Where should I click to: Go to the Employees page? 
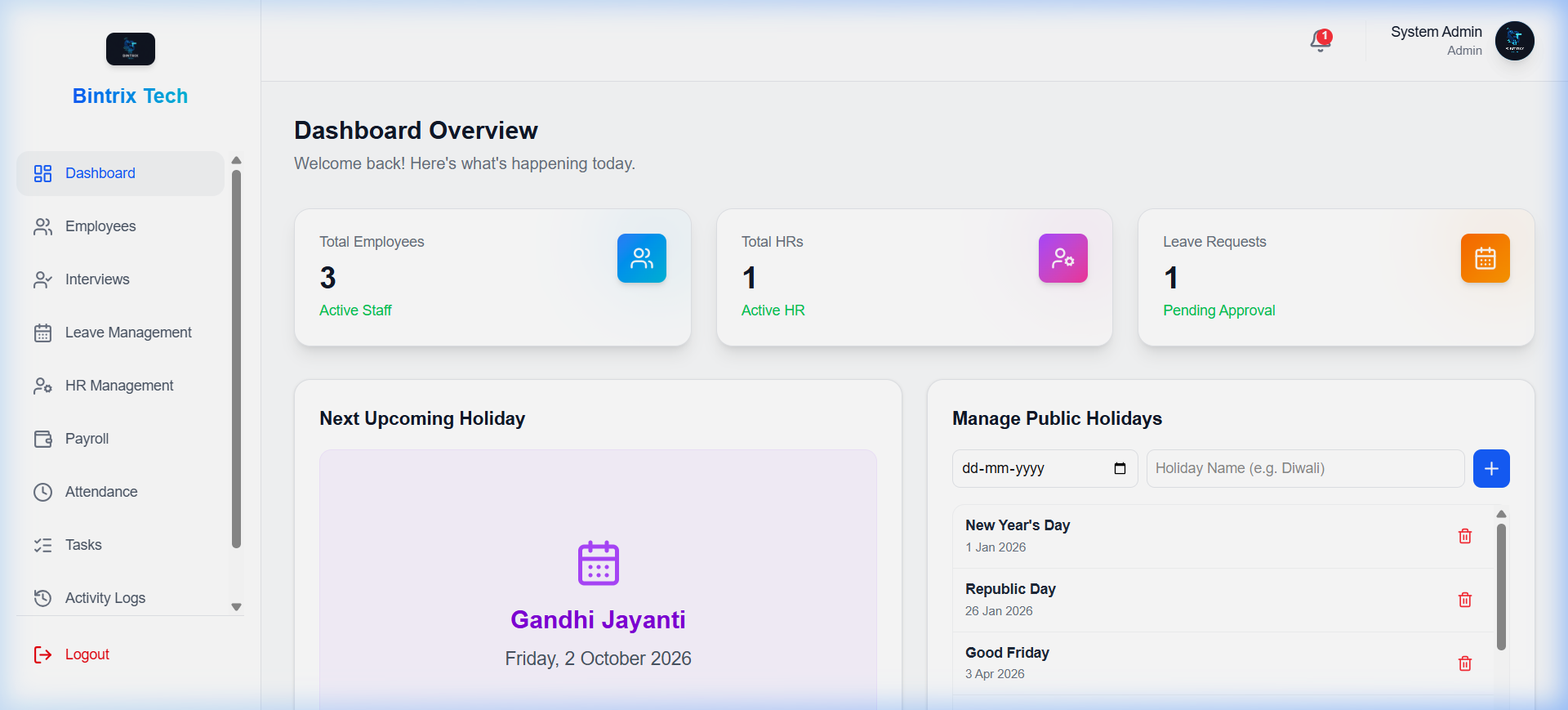120,226
